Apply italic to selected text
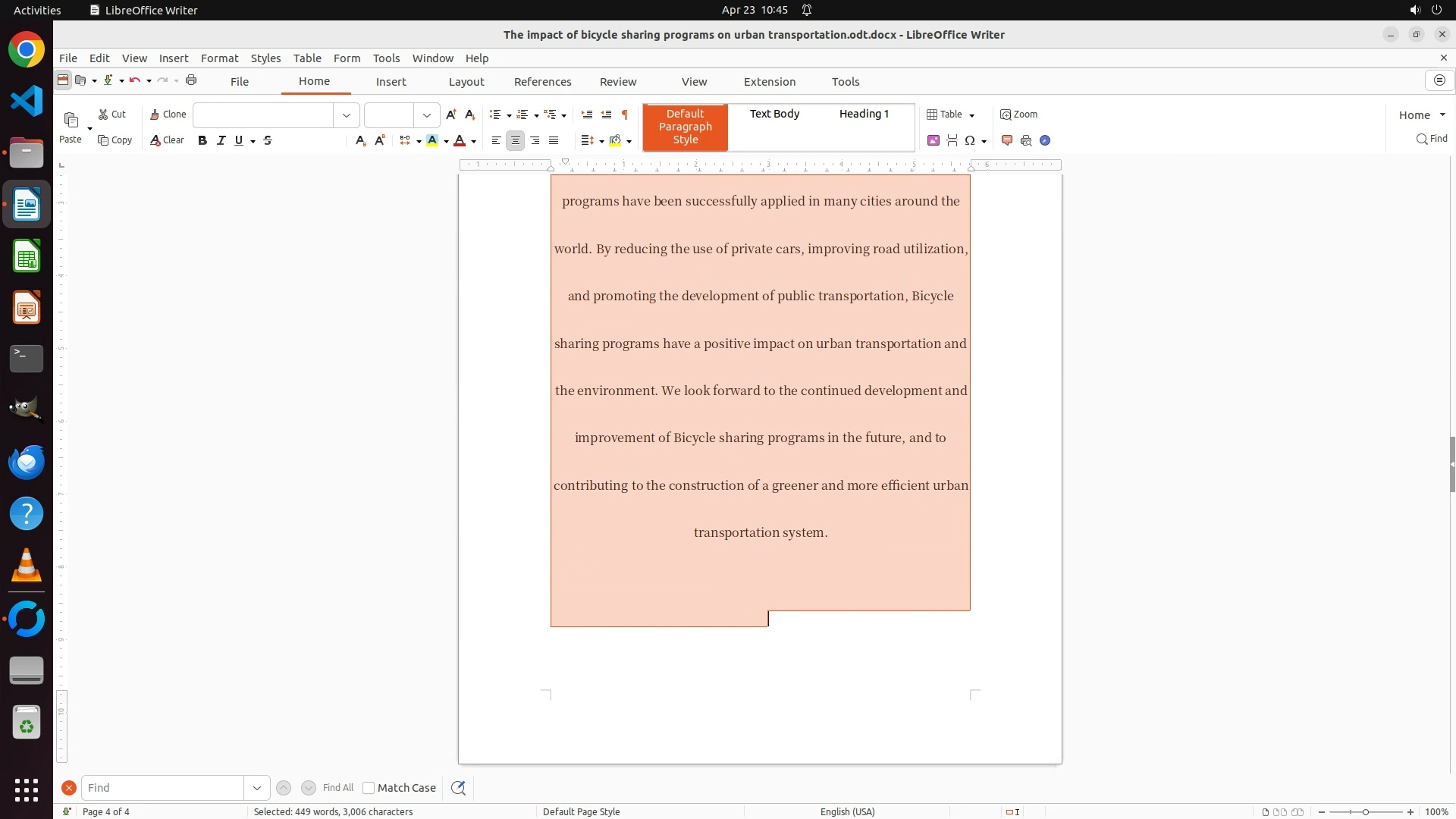The width and height of the screenshot is (1456, 819). (221, 140)
